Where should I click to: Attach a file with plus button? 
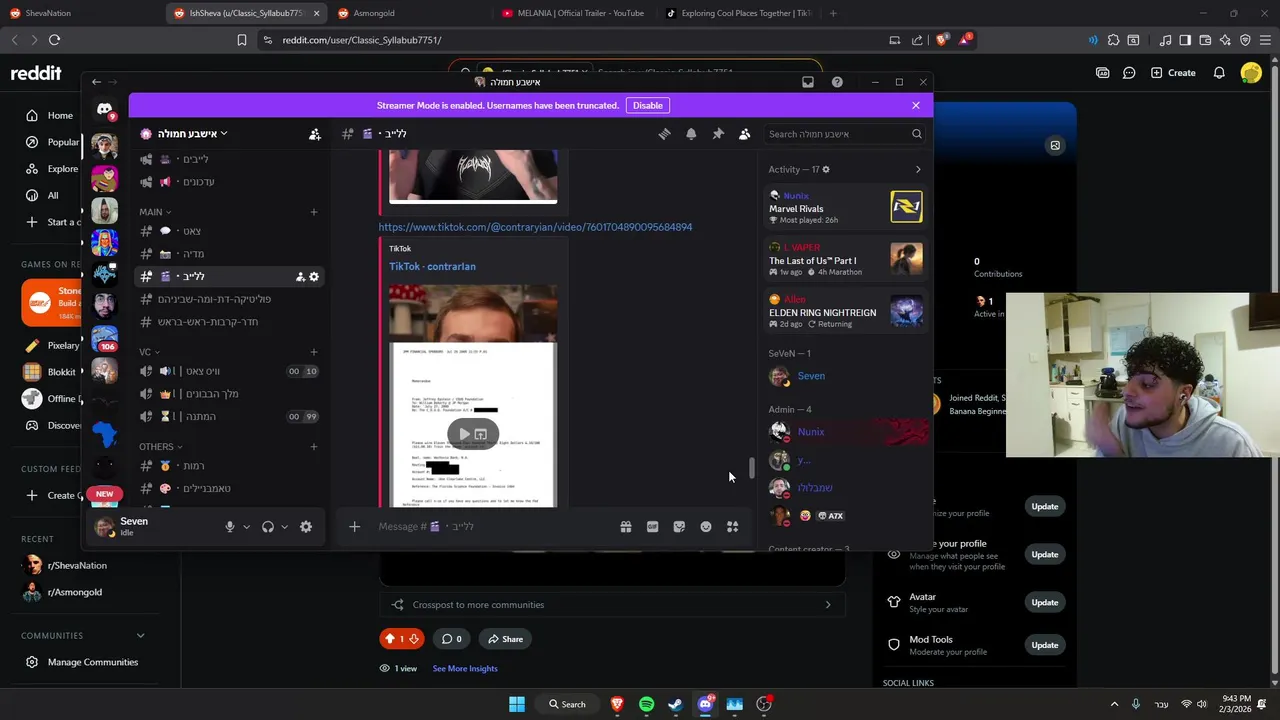coord(354,527)
